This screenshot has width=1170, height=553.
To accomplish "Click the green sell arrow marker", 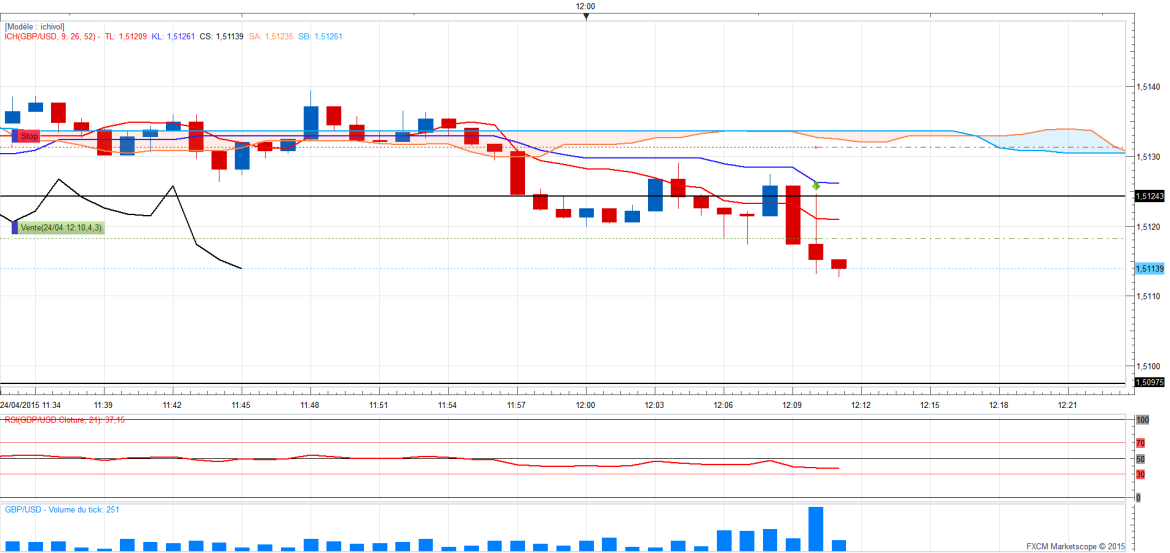I will [x=816, y=186].
